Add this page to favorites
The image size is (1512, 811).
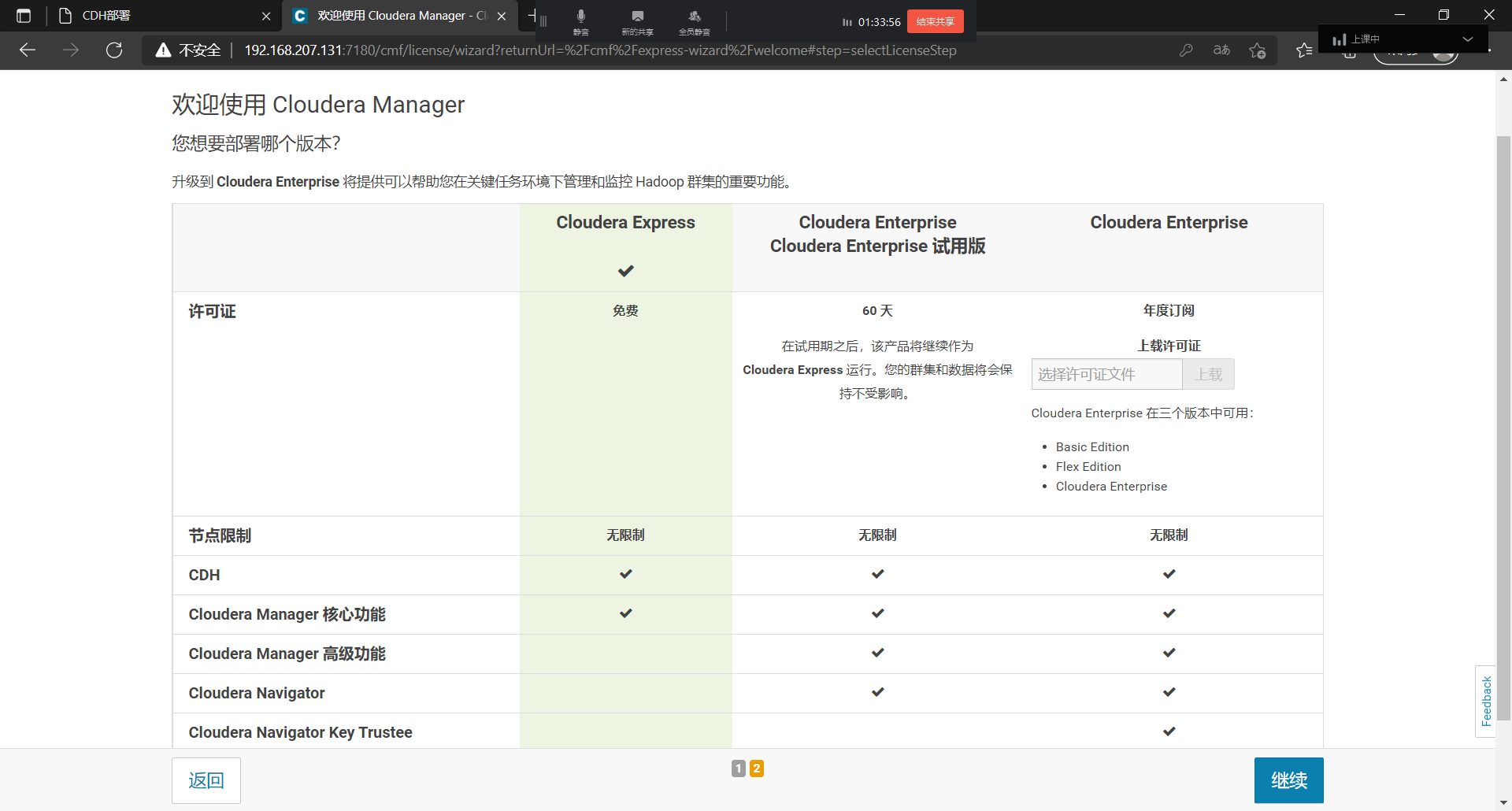1258,50
